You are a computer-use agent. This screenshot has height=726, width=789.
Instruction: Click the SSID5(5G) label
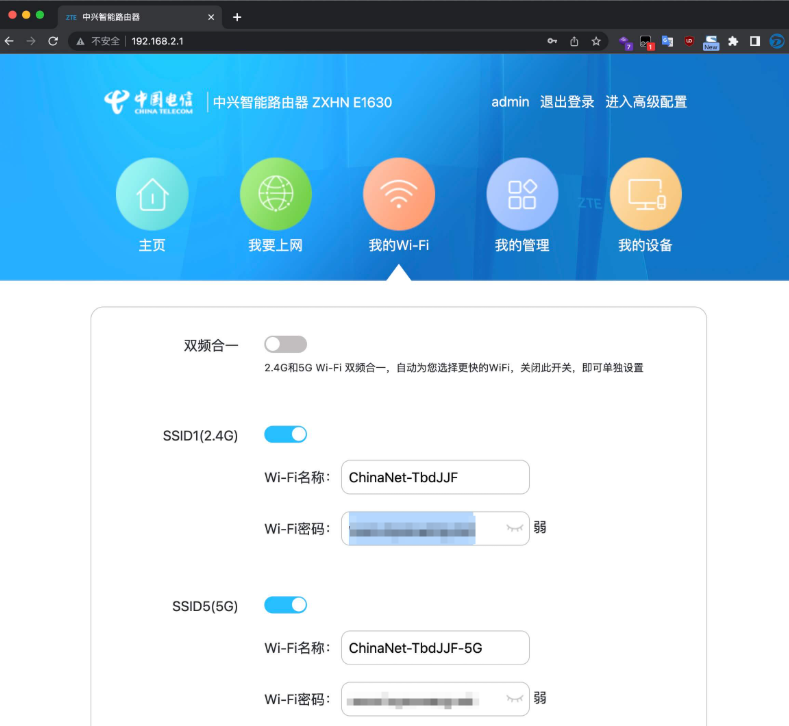[205, 606]
